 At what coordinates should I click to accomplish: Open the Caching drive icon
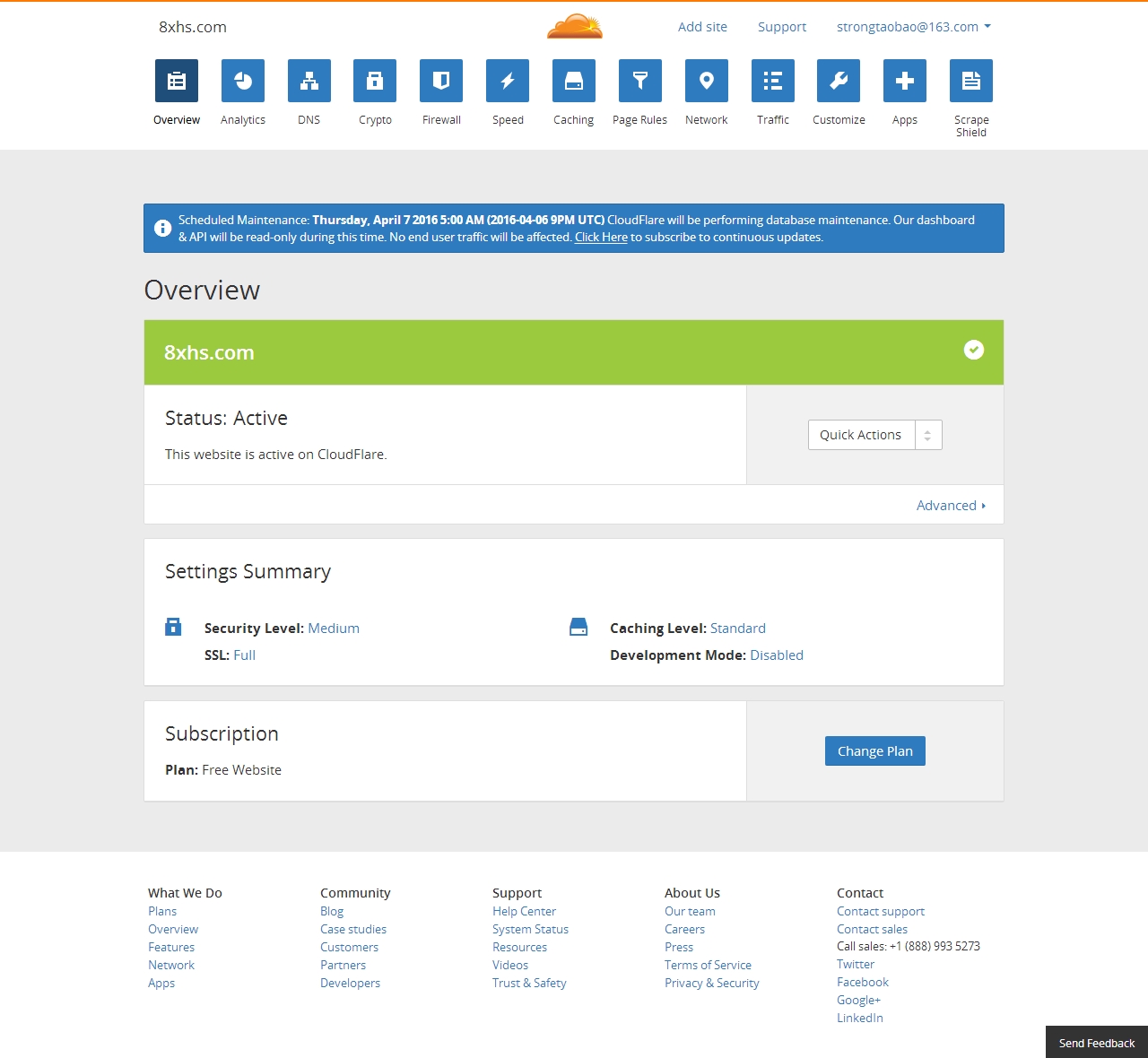(574, 81)
